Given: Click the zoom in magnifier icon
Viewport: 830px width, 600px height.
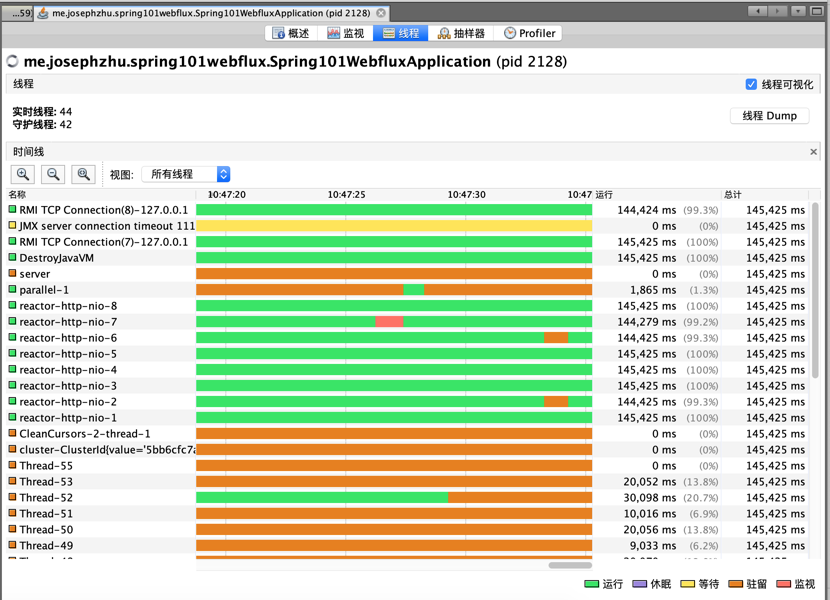Looking at the screenshot, I should (x=23, y=174).
